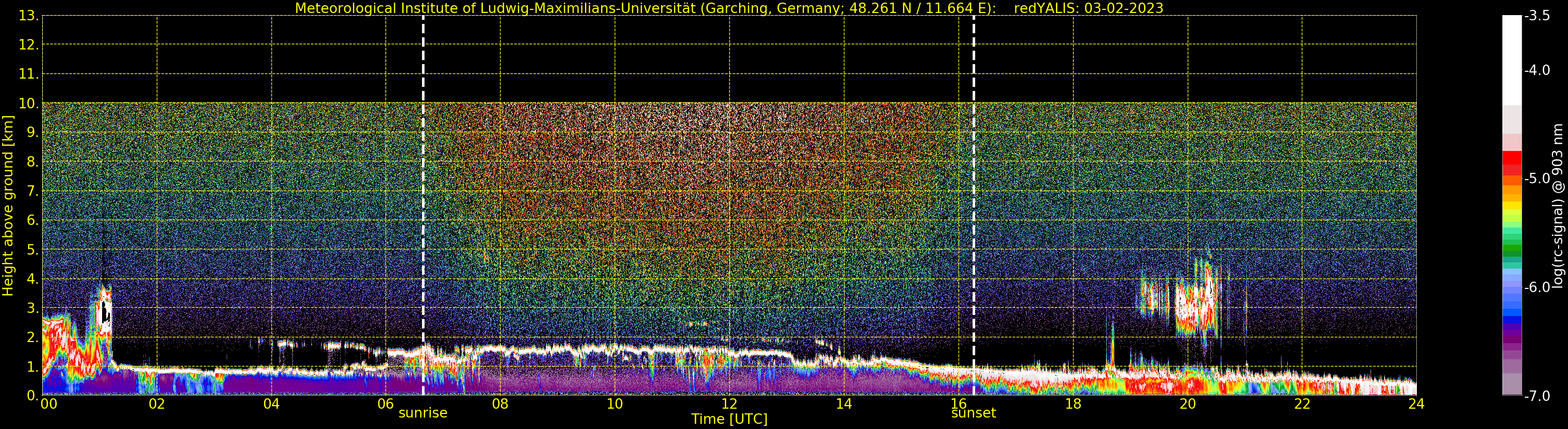Click the 8. height tick label
Screen dimensions: 1568x429
[33, 162]
